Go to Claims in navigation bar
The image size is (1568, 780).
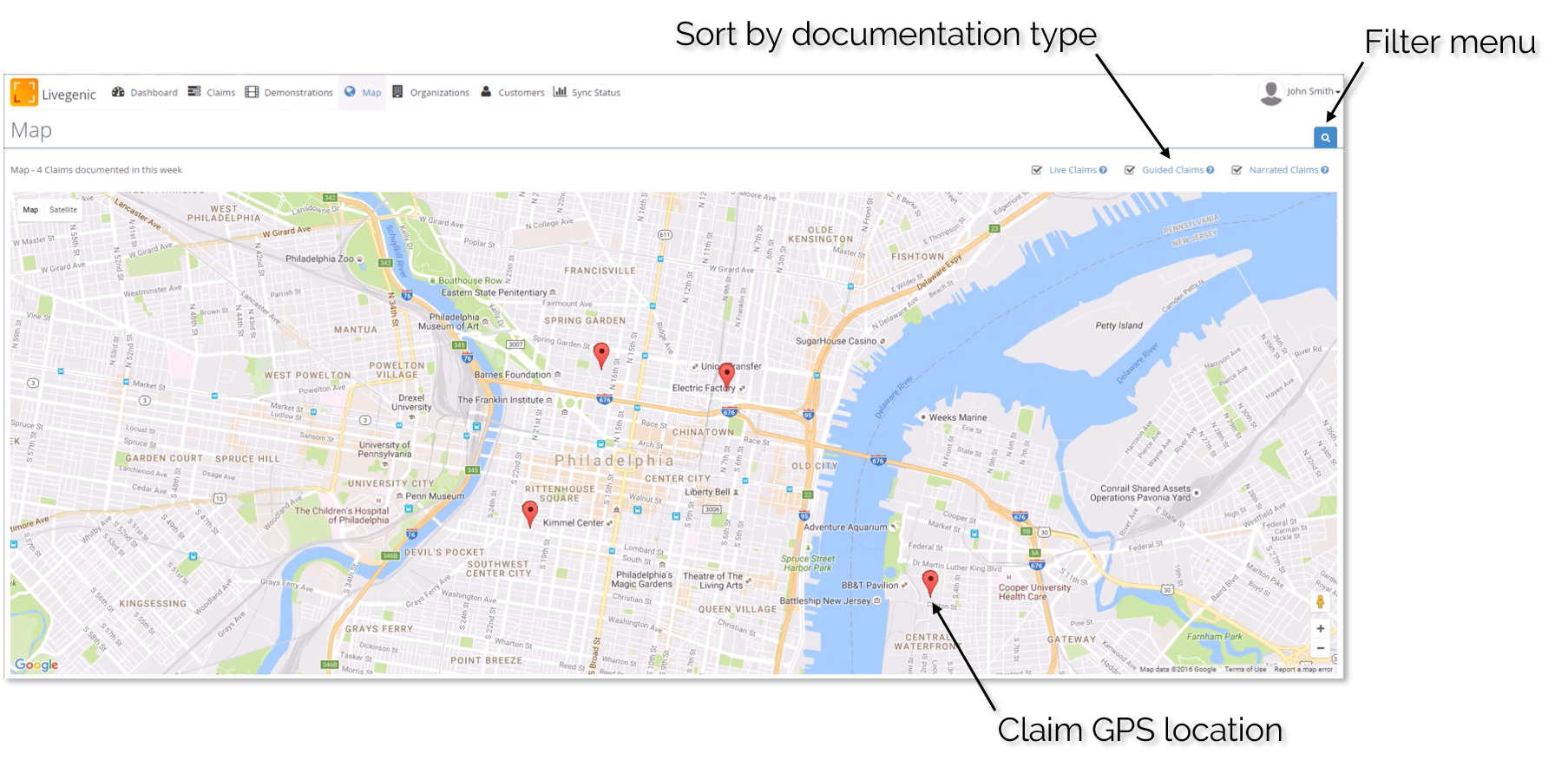(x=212, y=92)
